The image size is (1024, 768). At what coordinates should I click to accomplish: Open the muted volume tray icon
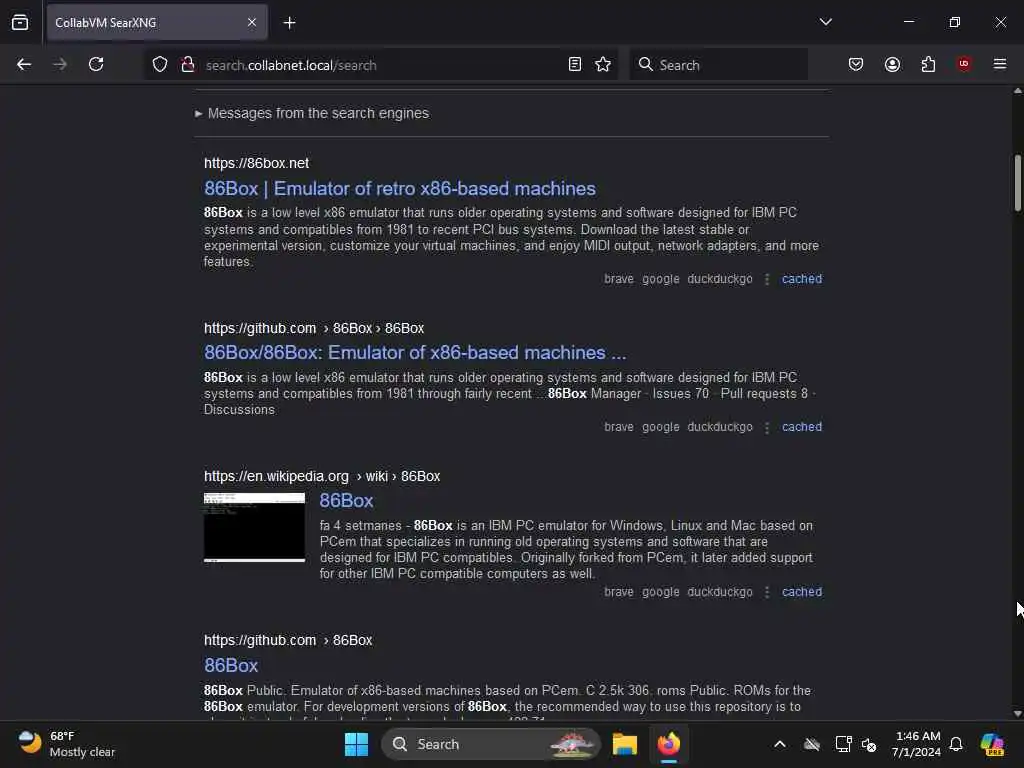(869, 744)
